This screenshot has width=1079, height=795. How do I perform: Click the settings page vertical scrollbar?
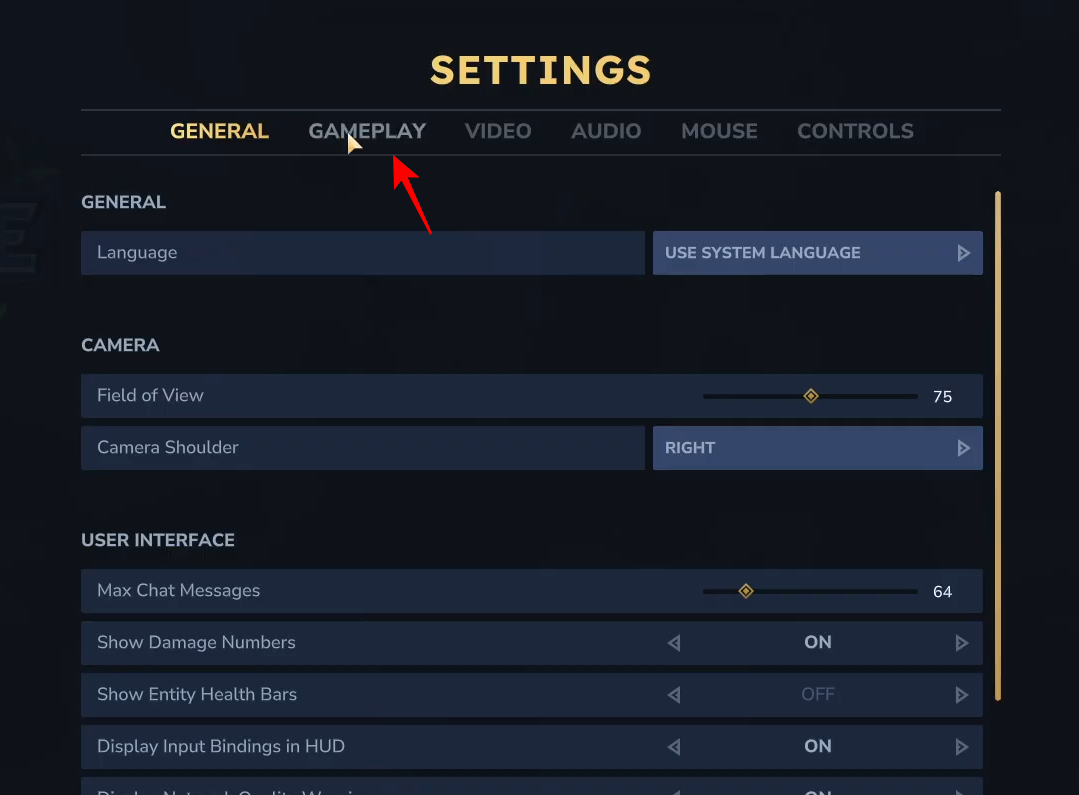(x=997, y=445)
